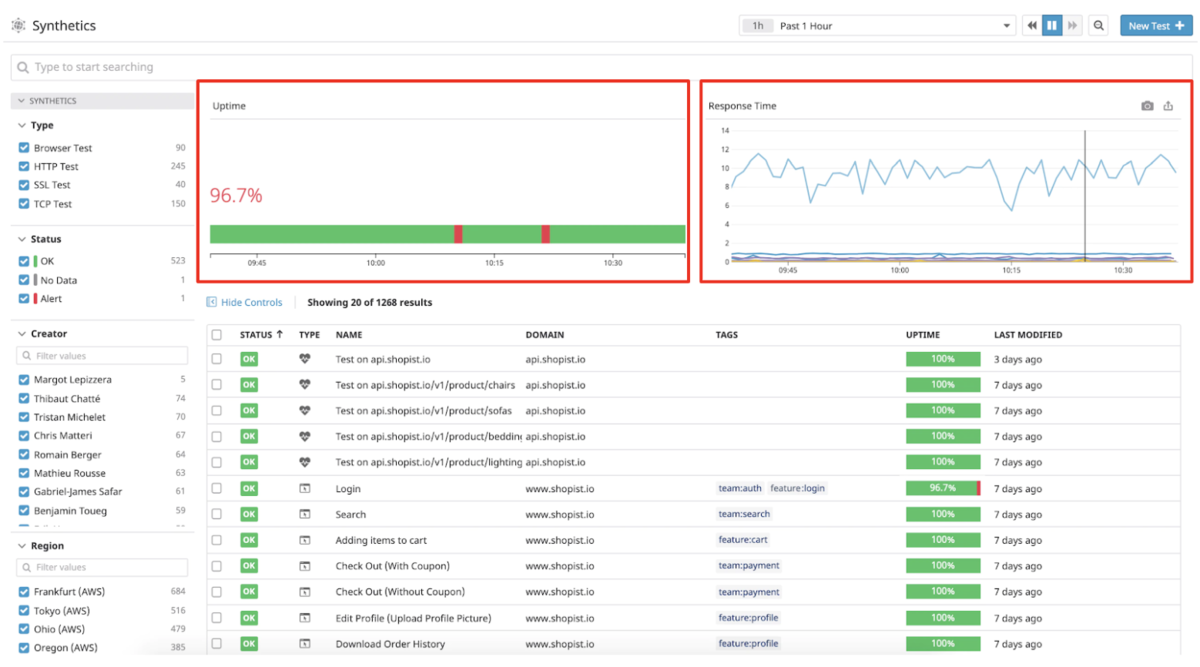Sort by the STATUS column header
Image resolution: width=1200 pixels, height=667 pixels.
256,335
